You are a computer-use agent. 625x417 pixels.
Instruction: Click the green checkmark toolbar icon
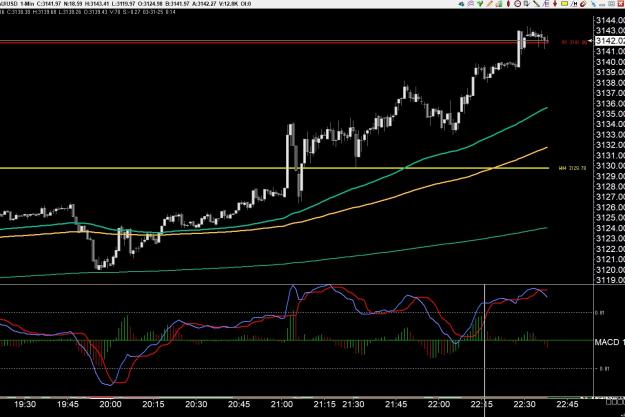tap(480, 4)
